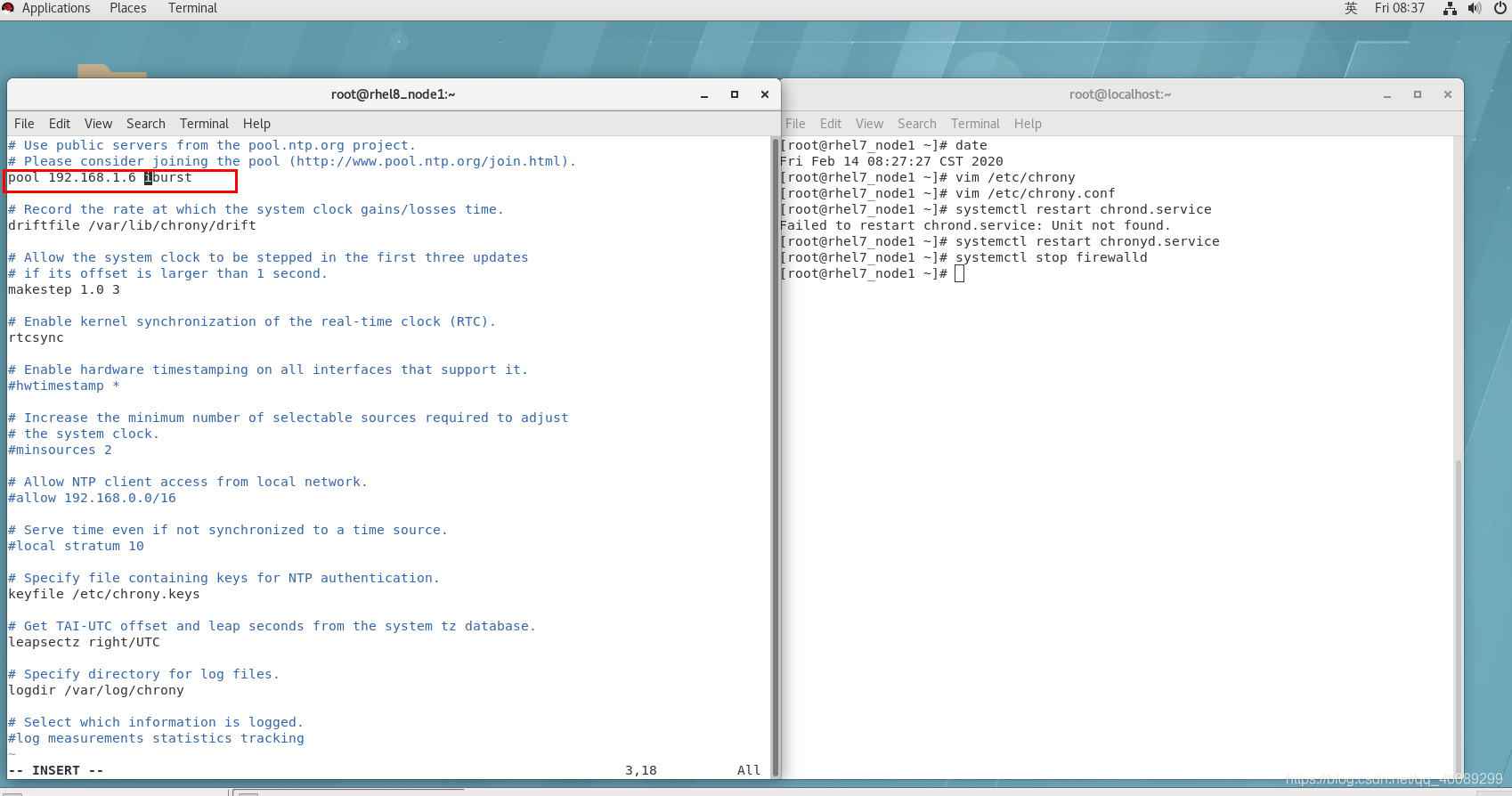The height and width of the screenshot is (796, 1512).
Task: Click the rhel8_node1 terminal scrollbar
Action: pyautogui.click(x=775, y=457)
